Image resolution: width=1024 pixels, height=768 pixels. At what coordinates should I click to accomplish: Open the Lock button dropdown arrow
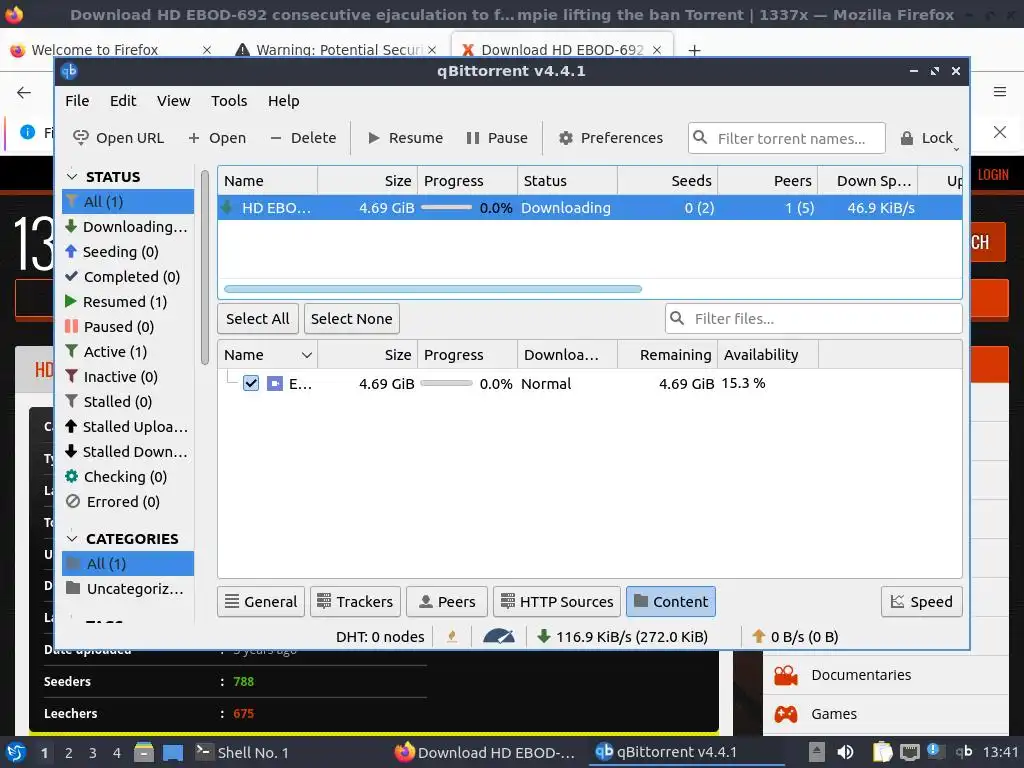956,150
